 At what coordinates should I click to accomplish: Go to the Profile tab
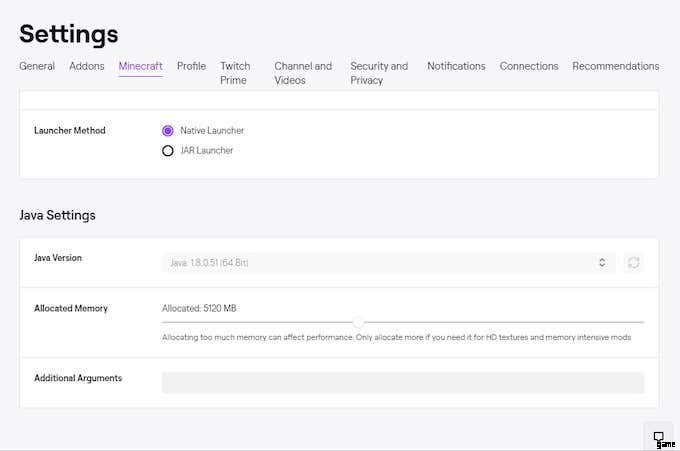tap(191, 66)
